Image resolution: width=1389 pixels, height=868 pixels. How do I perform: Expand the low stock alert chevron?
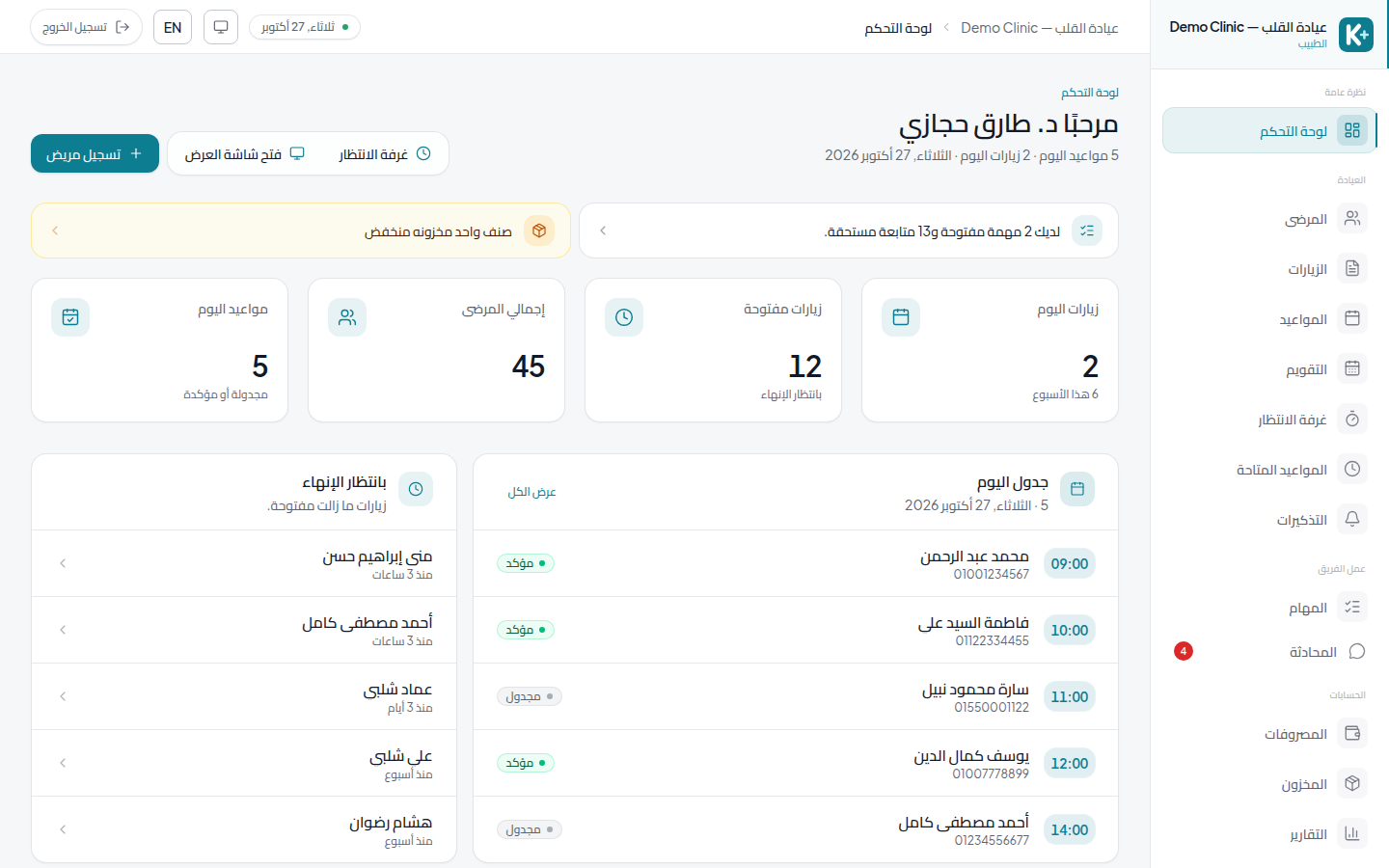pyautogui.click(x=55, y=231)
